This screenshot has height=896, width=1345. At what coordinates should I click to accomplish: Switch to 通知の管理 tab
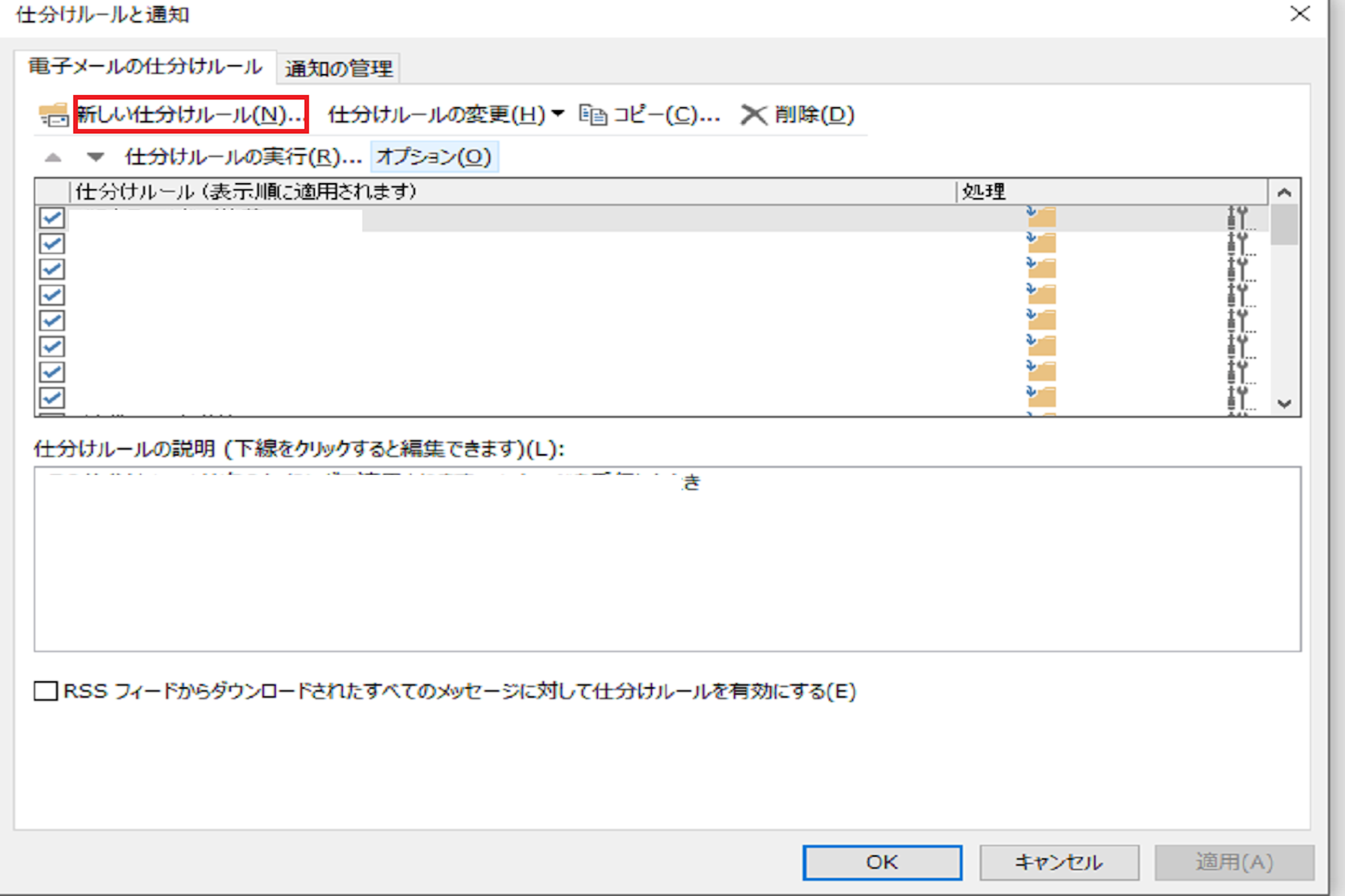tap(338, 68)
